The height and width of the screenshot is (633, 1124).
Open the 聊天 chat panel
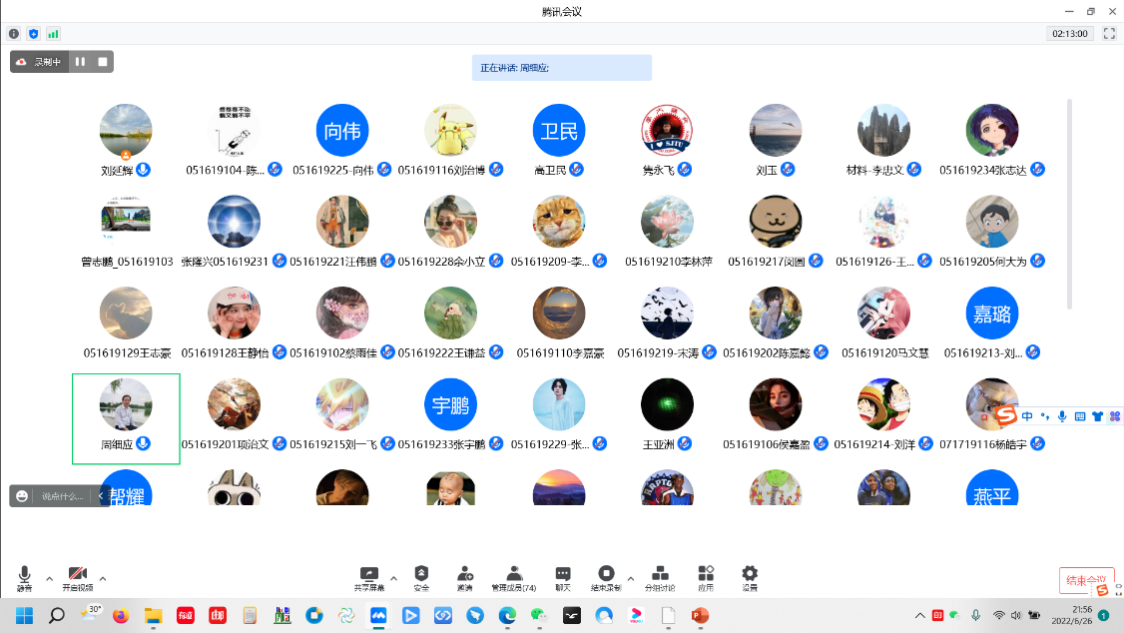point(563,577)
